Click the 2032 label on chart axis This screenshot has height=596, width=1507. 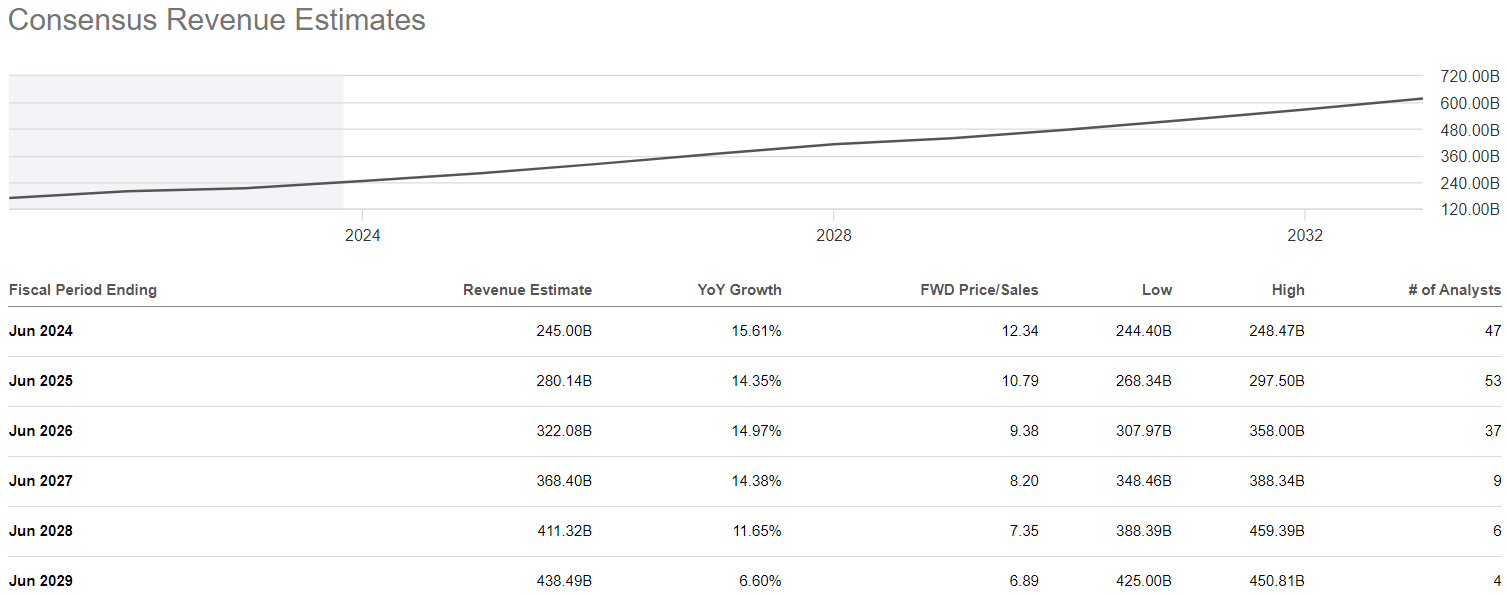coord(1305,236)
